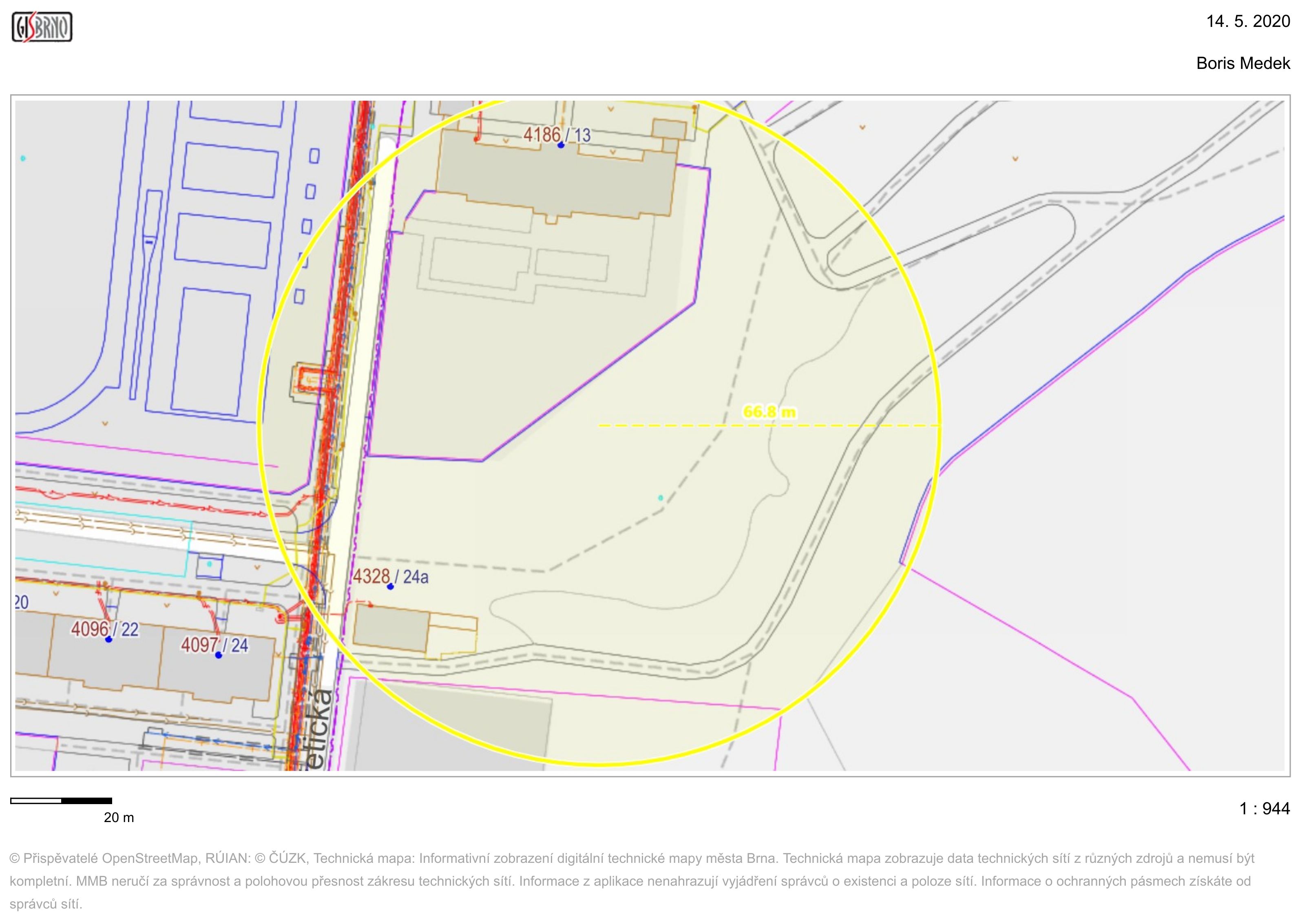Click the cyan dot inside the small blue square

(x=209, y=564)
